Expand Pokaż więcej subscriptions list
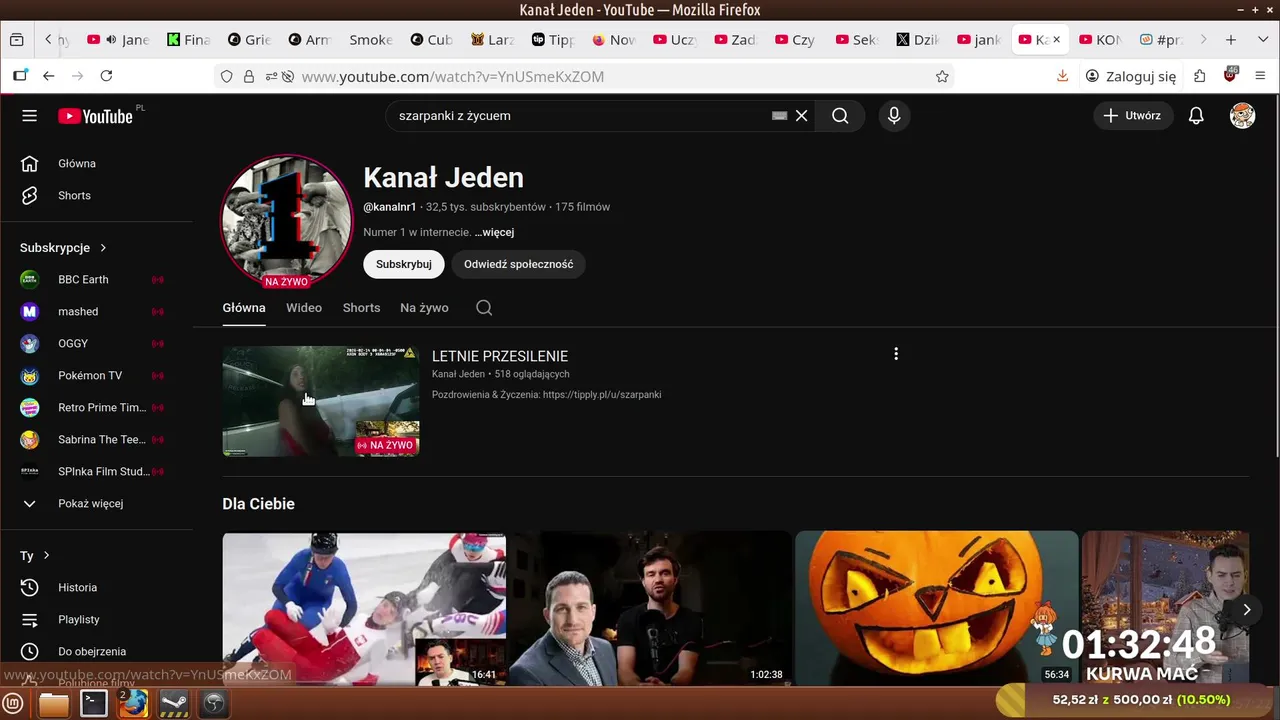1280x720 pixels. [90, 504]
